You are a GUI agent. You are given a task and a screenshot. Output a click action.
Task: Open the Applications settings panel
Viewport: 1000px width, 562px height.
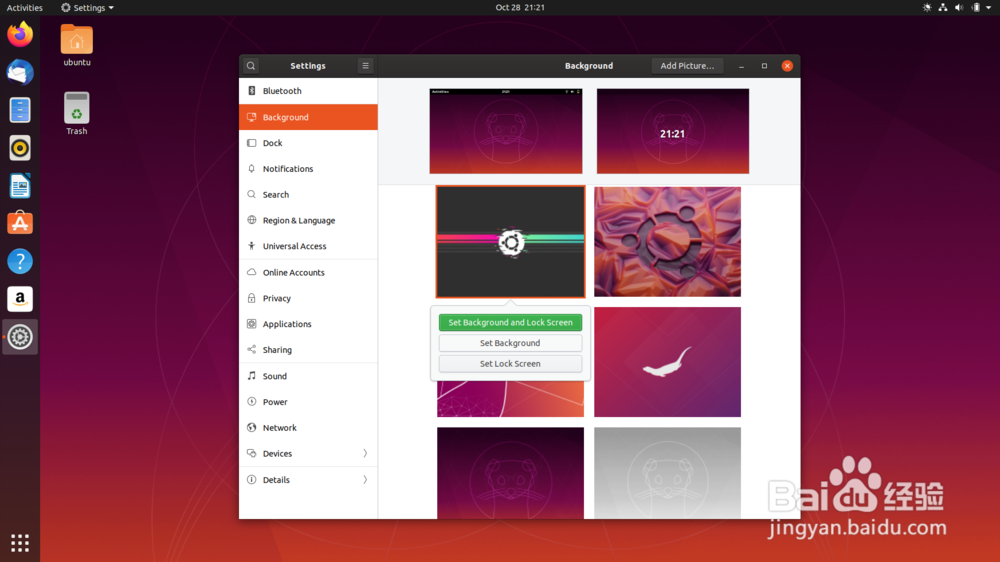(x=308, y=324)
